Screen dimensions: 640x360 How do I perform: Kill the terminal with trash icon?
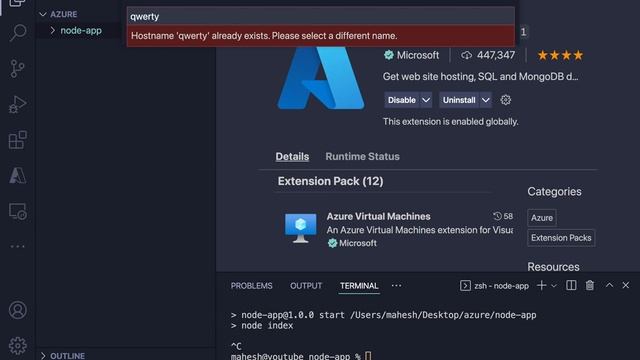tap(590, 285)
